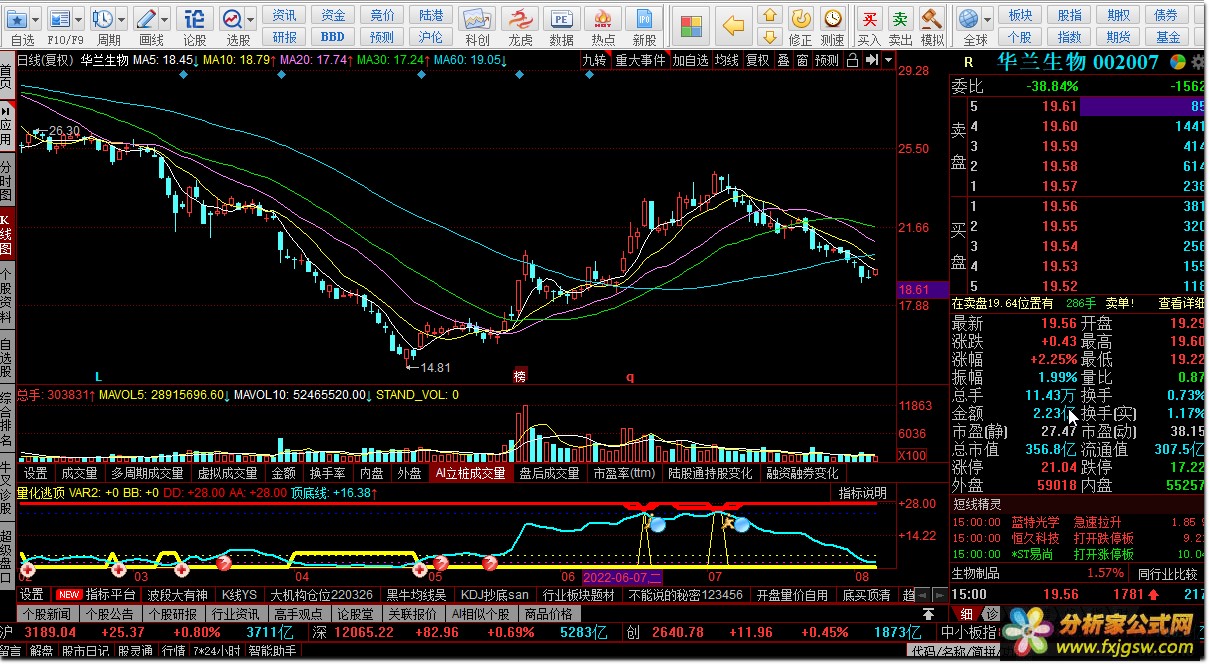Screen dimensions: 1210x664
Task: Click the 卖出 sell icon
Action: tap(901, 18)
